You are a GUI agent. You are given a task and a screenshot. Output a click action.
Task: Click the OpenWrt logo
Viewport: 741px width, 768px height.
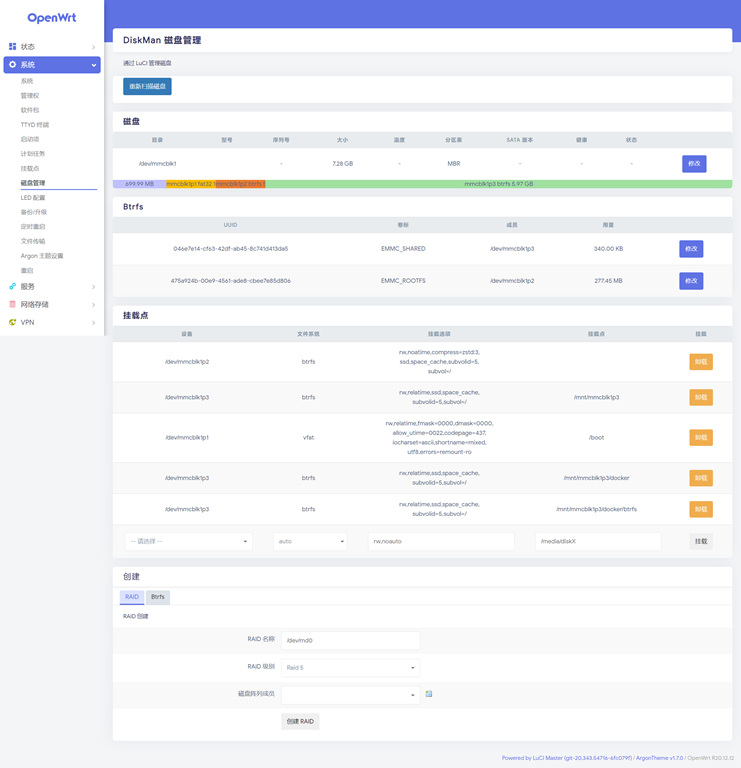coord(51,18)
